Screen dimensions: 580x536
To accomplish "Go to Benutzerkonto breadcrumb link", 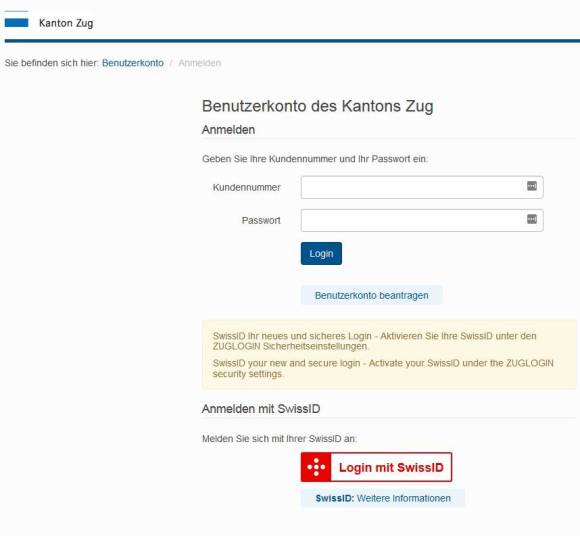I will [x=132, y=63].
